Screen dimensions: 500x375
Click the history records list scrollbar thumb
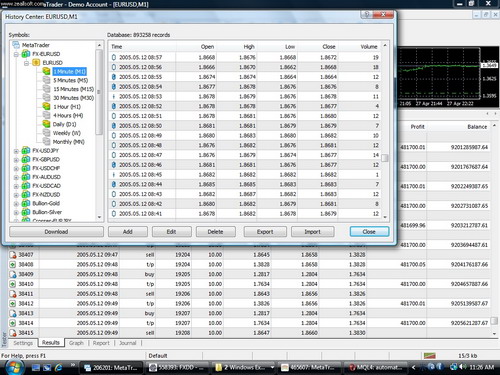pos(385,158)
